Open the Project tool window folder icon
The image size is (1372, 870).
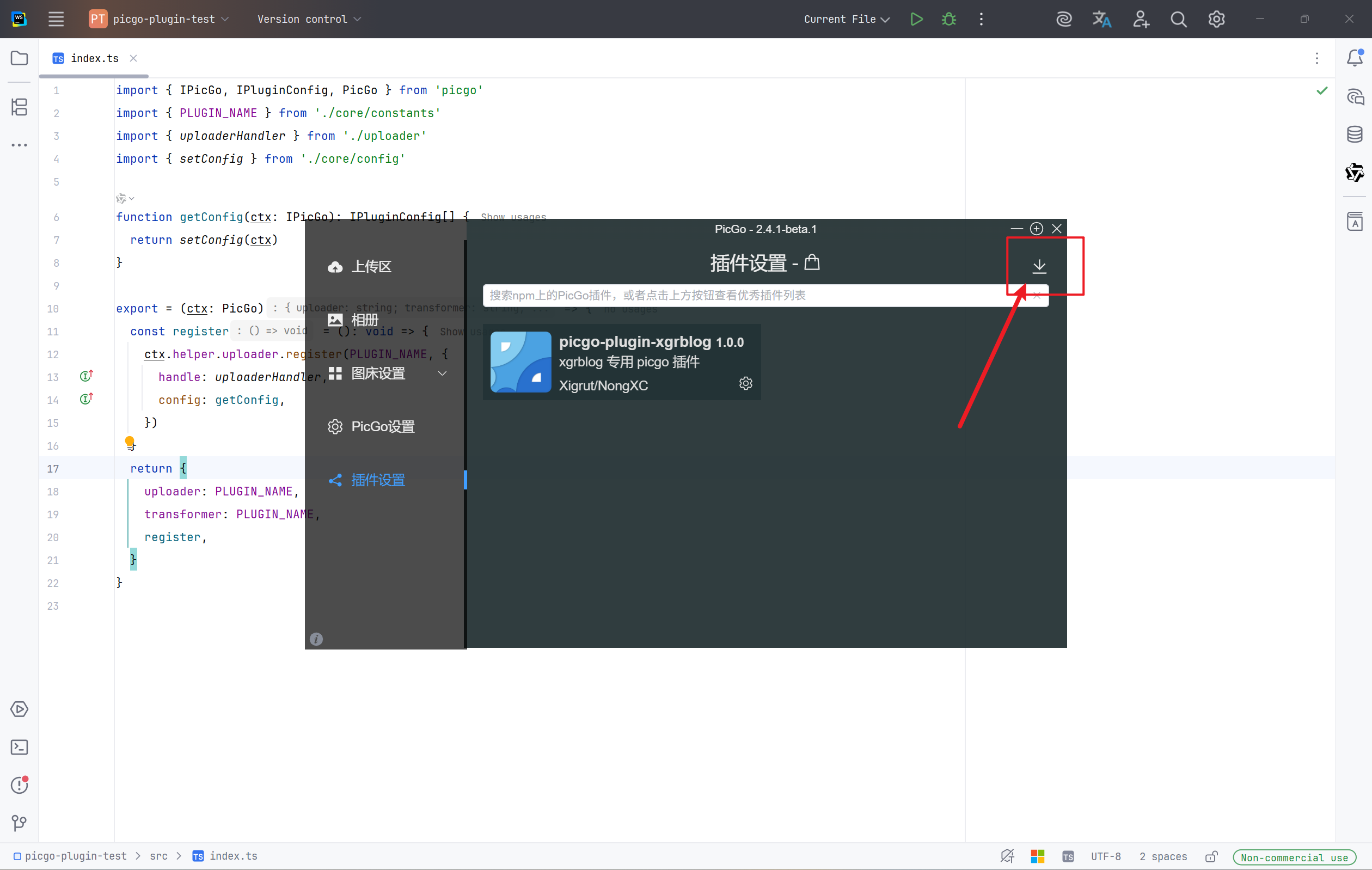[x=20, y=58]
